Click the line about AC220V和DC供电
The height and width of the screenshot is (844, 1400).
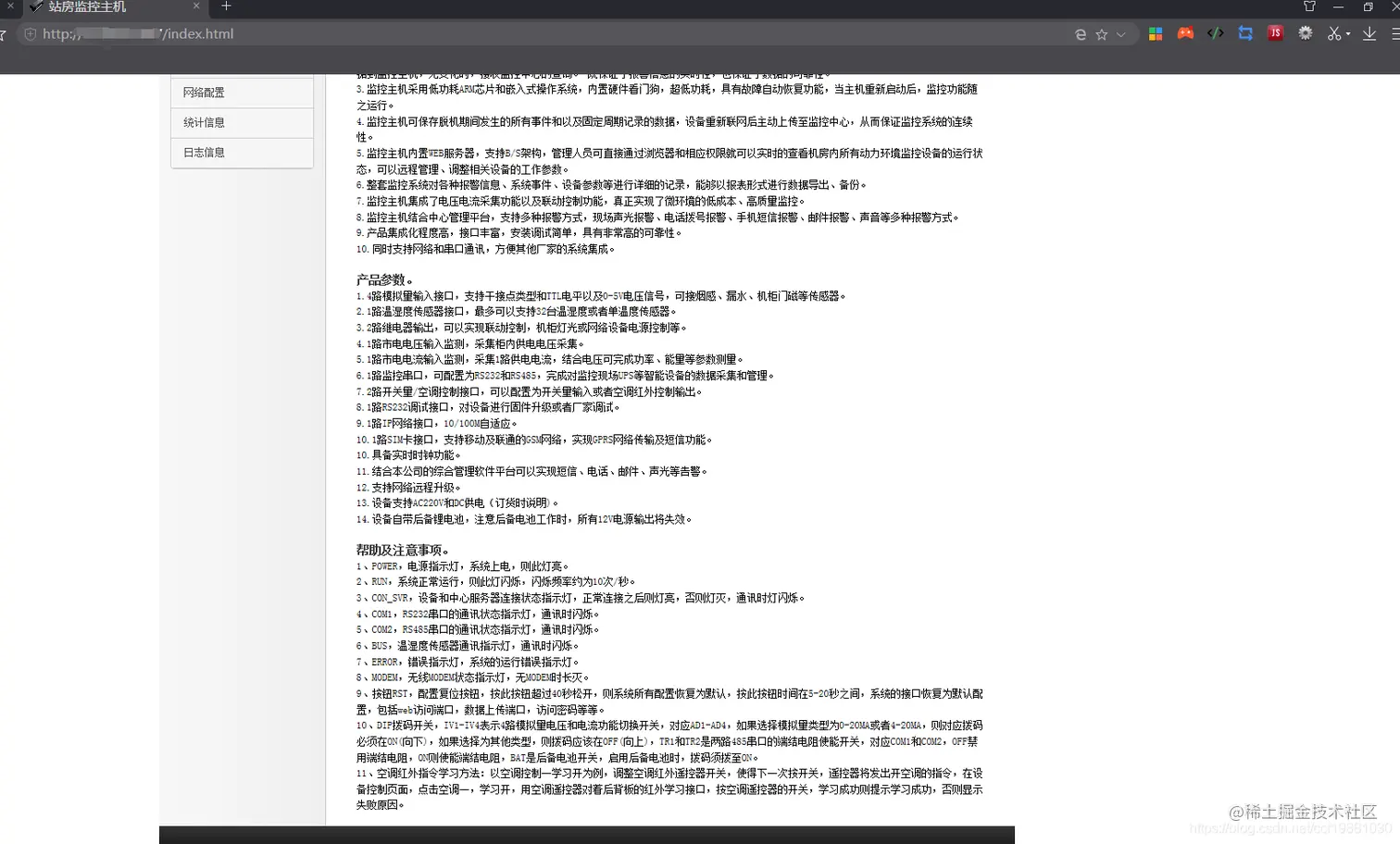point(457,503)
